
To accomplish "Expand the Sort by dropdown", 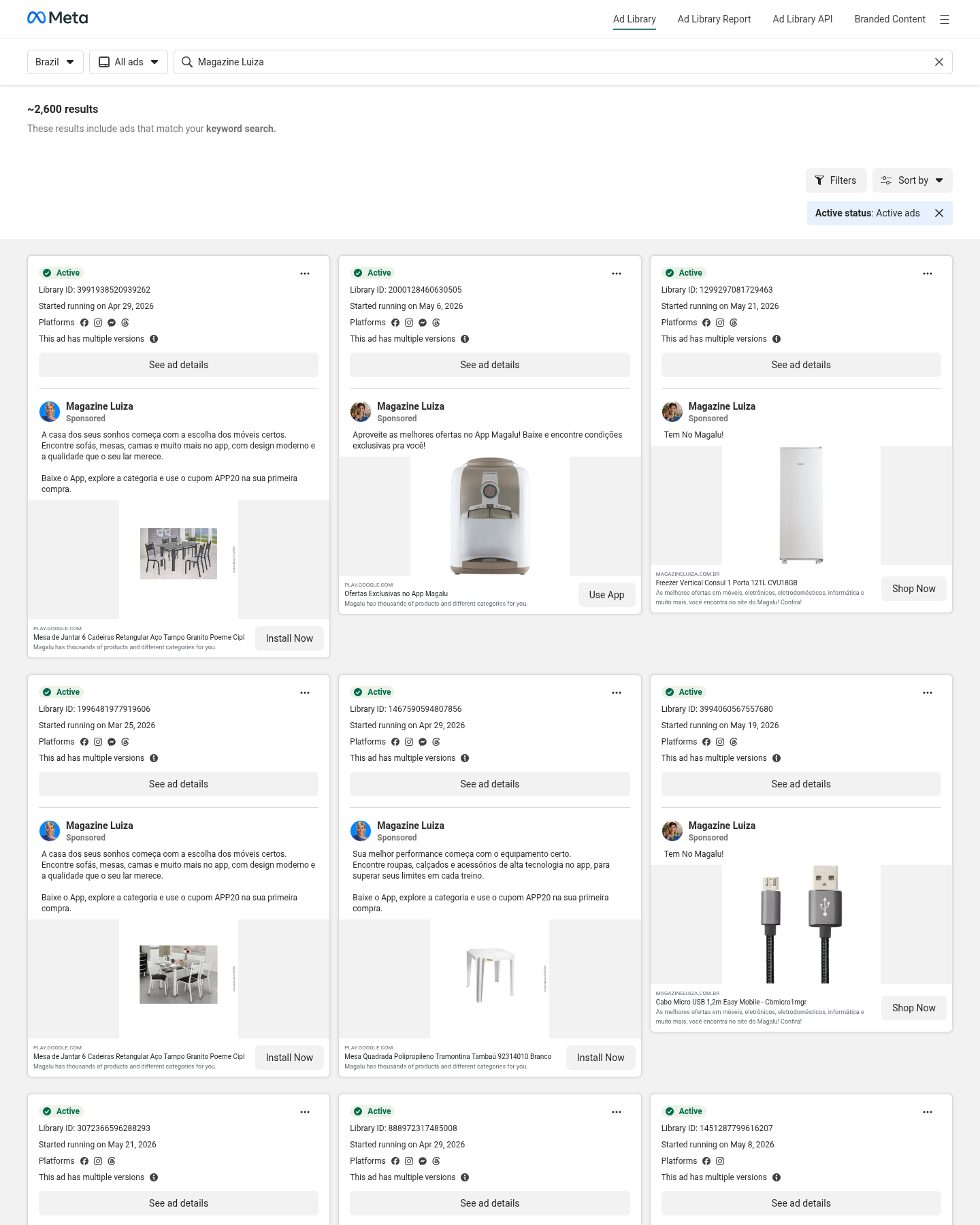I will (x=912, y=180).
